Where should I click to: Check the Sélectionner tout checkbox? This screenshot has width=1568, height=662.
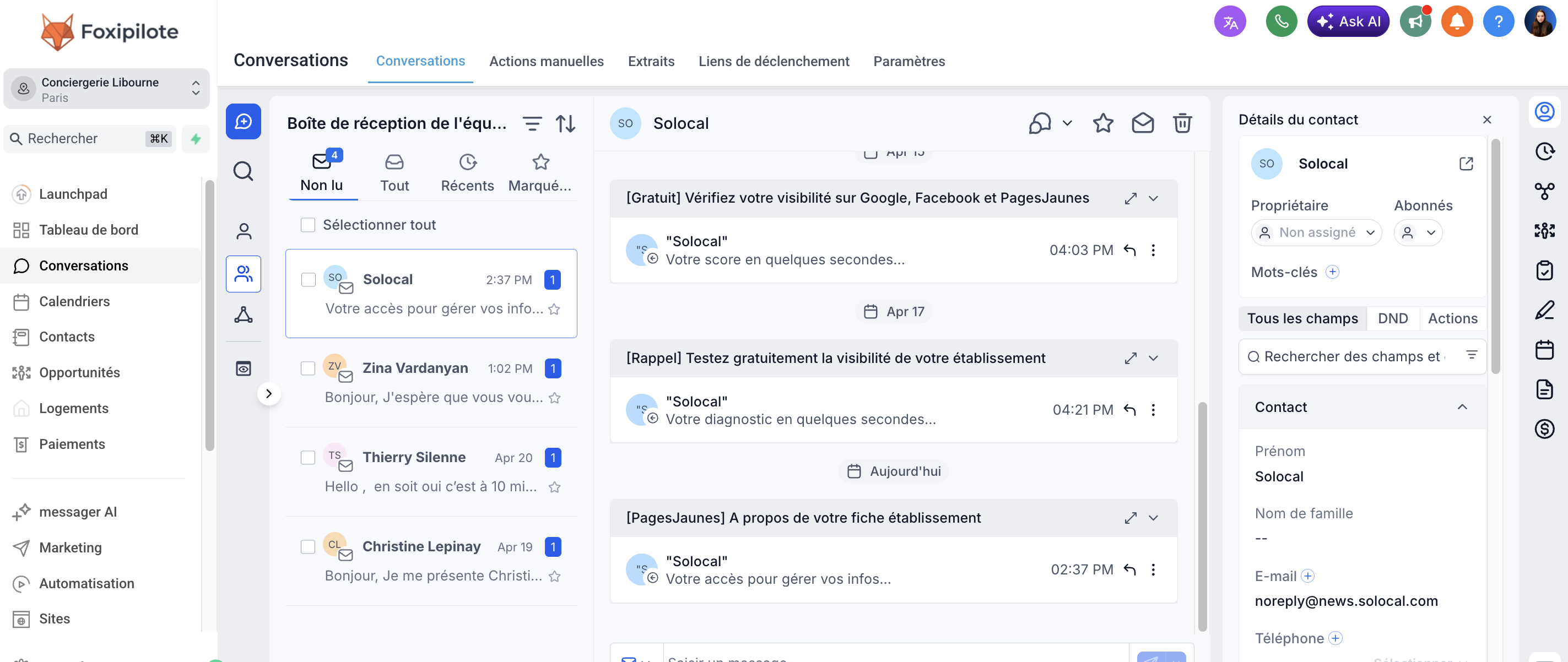click(308, 225)
